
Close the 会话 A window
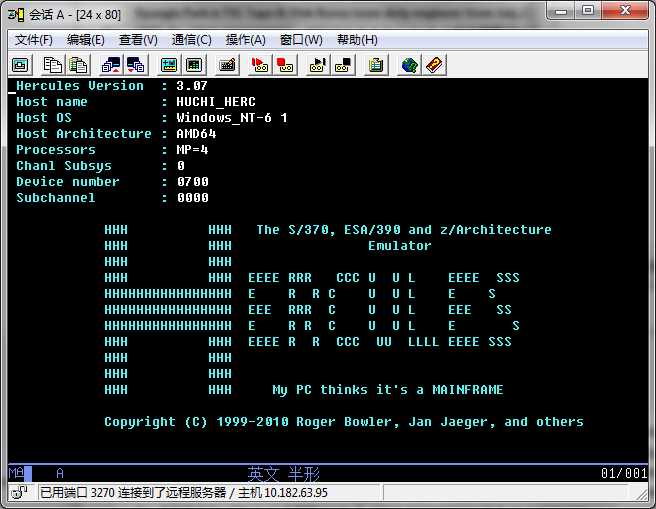point(625,11)
